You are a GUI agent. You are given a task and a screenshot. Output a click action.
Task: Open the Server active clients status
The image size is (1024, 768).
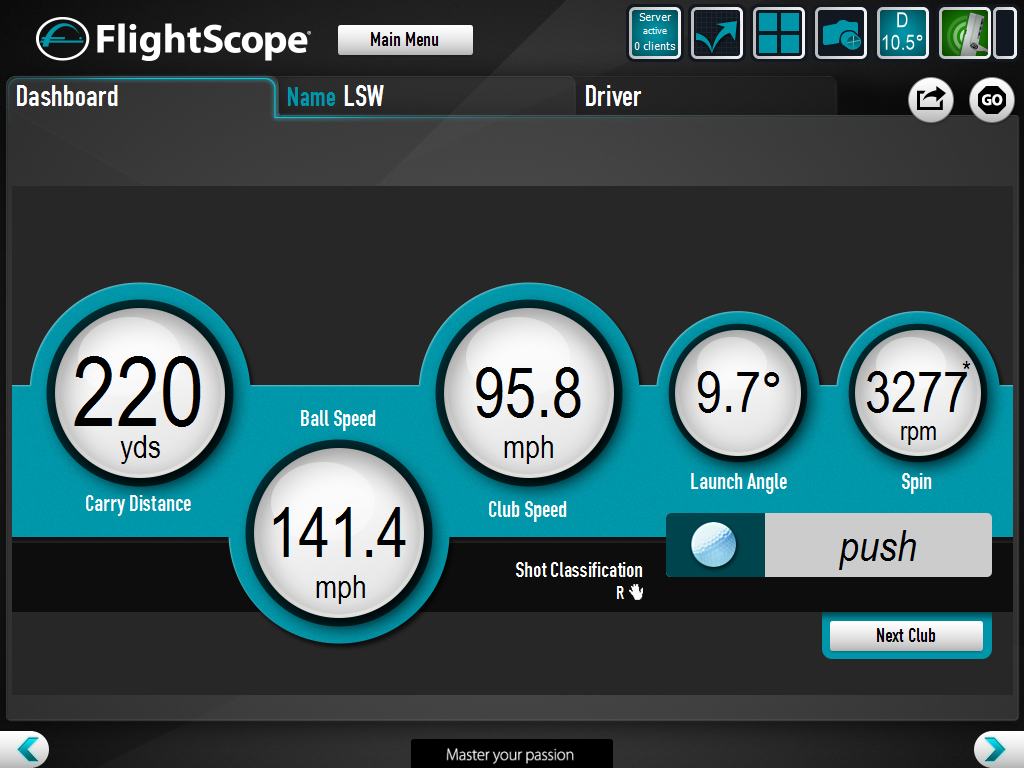[x=655, y=33]
